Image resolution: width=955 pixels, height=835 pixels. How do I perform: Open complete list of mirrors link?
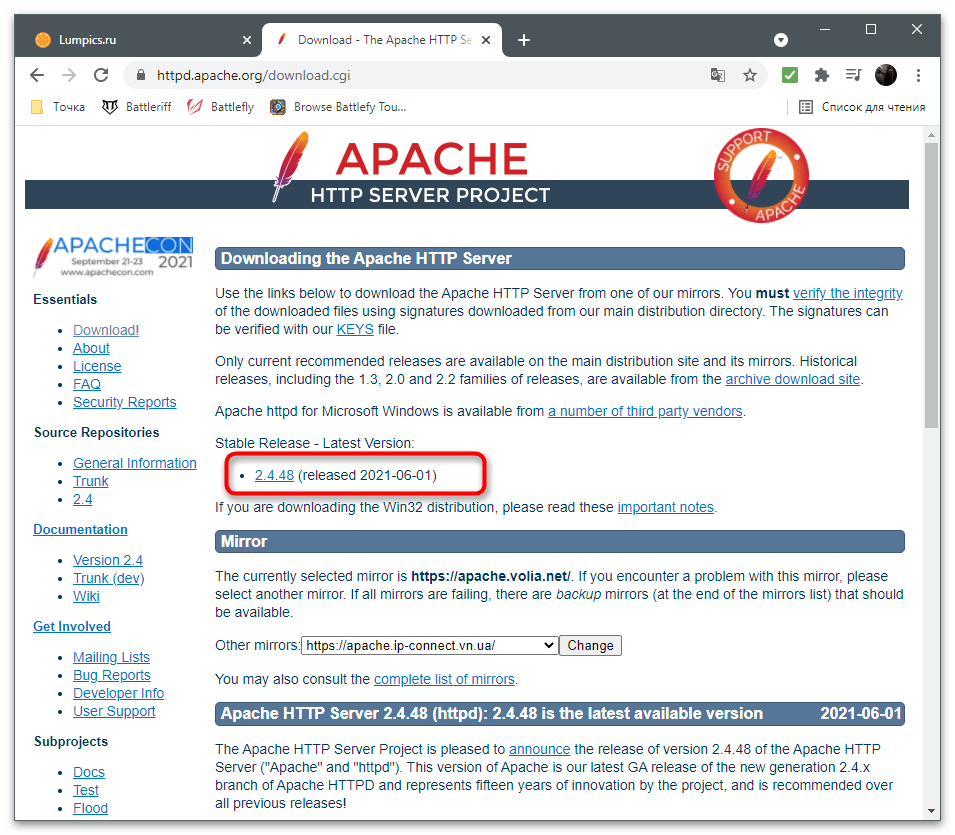(444, 679)
